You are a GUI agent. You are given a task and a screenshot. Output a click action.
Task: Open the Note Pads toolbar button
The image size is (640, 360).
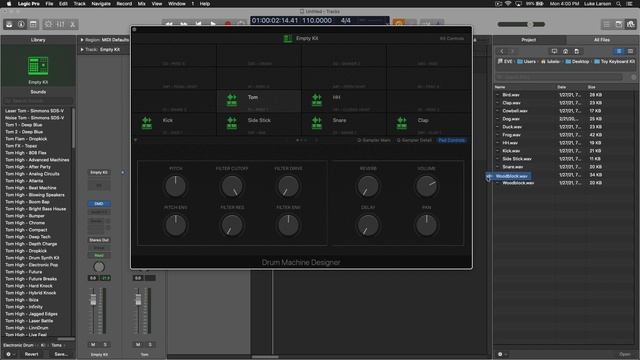pos(619,24)
